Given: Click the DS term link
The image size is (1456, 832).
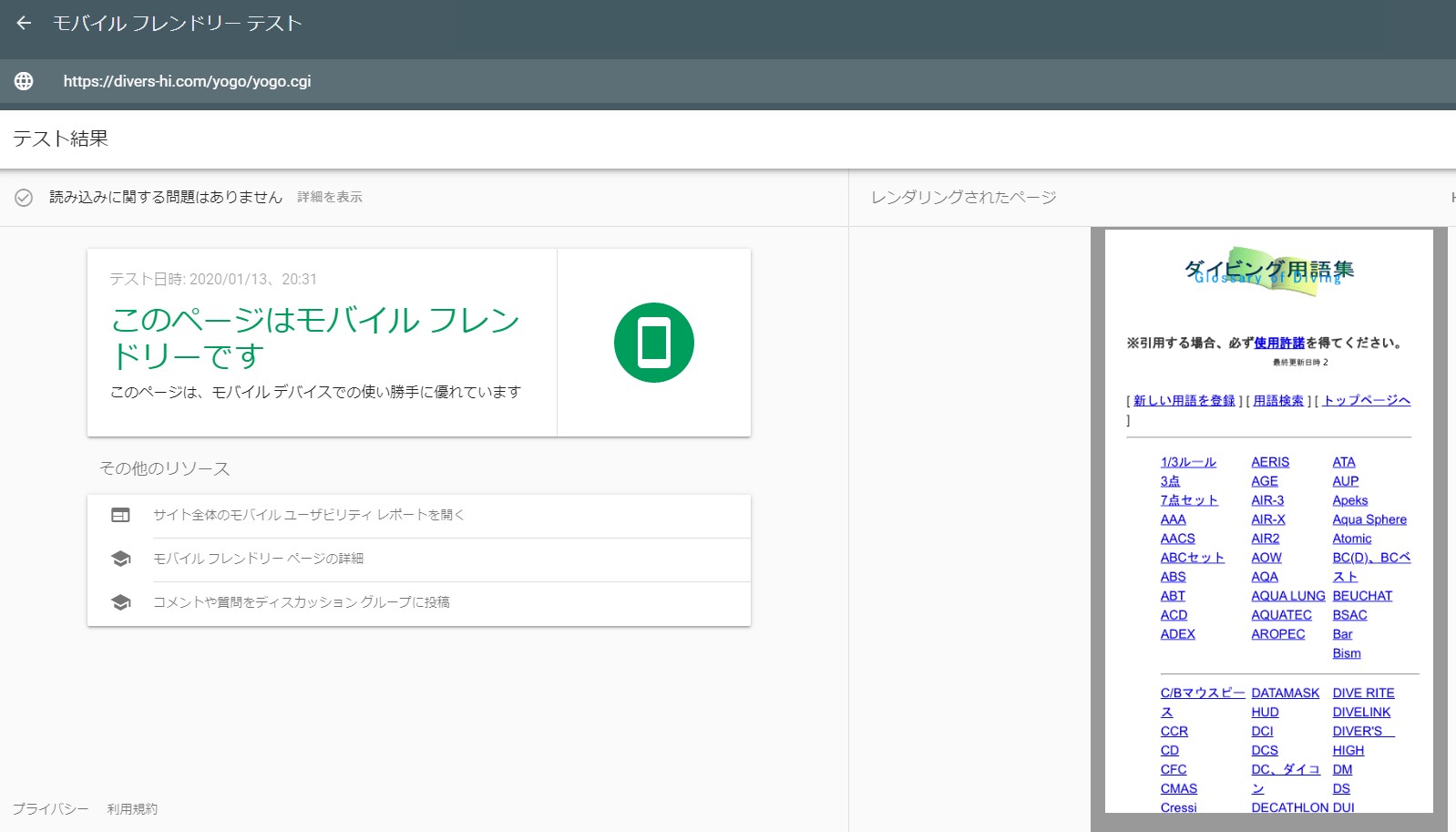Looking at the screenshot, I should click(1341, 788).
